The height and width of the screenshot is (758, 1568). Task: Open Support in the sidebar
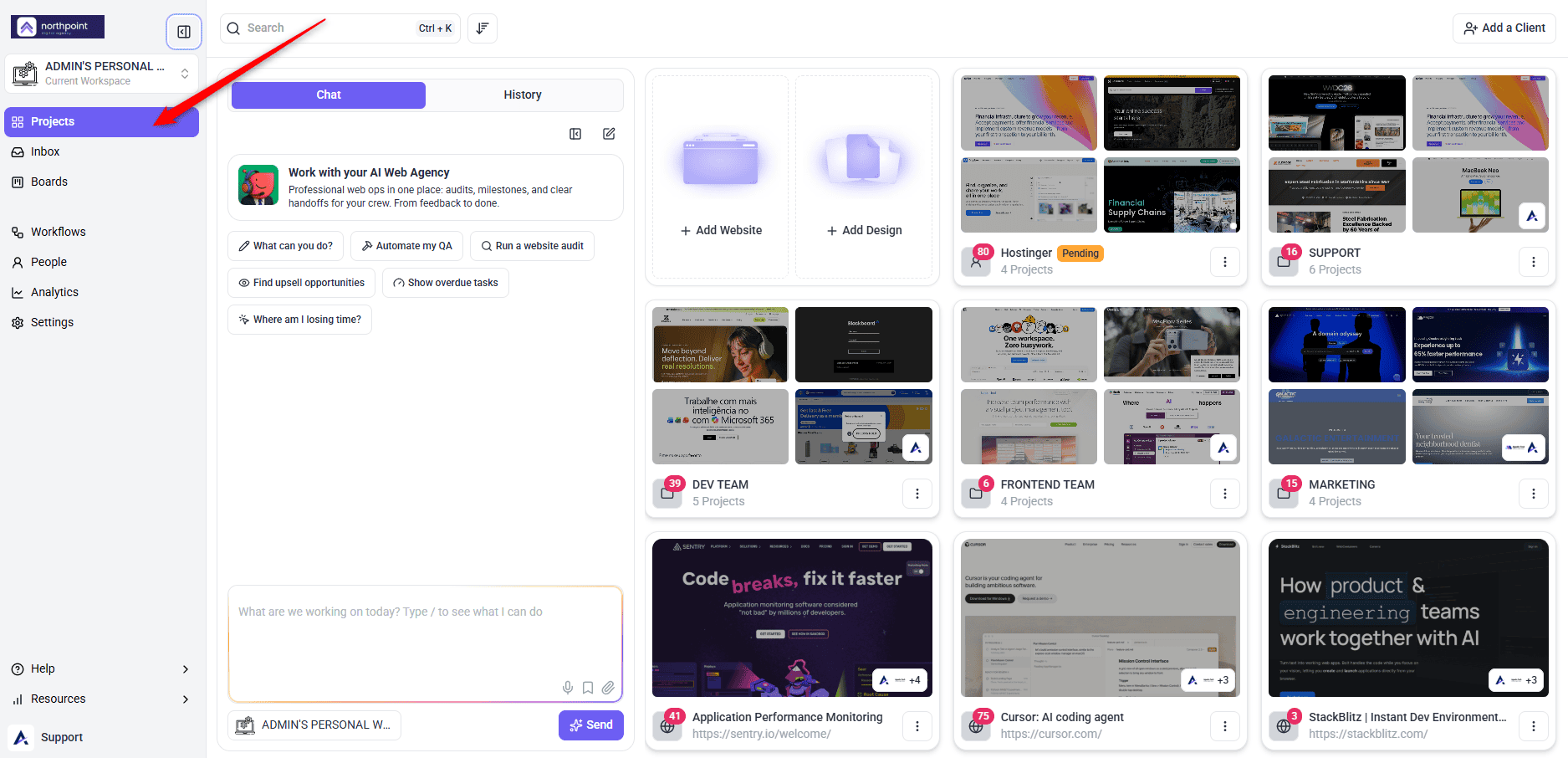[101, 737]
